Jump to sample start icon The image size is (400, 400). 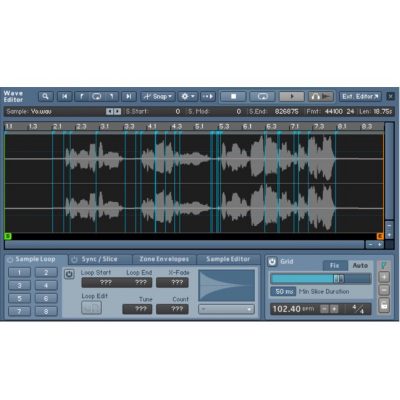65,97
